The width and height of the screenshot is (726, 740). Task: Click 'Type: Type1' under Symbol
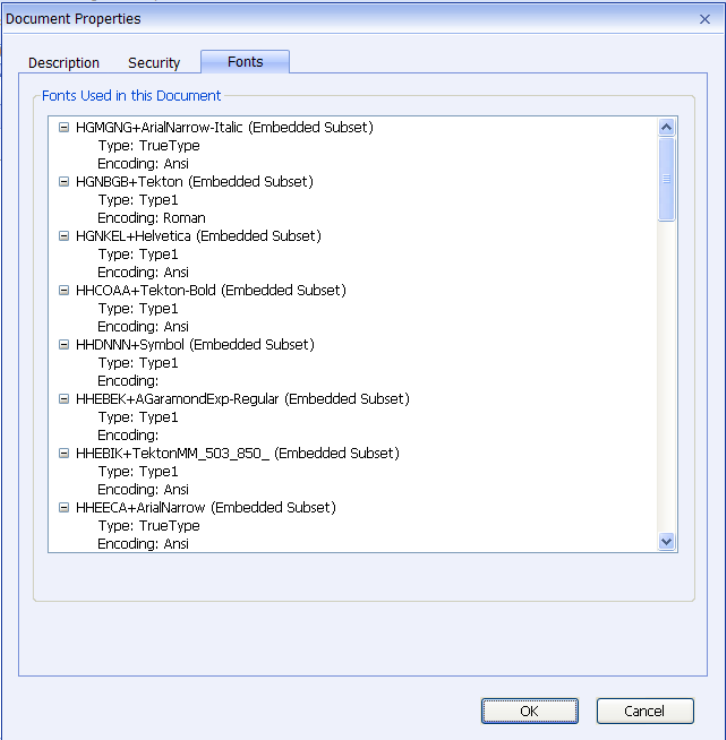pos(138,363)
